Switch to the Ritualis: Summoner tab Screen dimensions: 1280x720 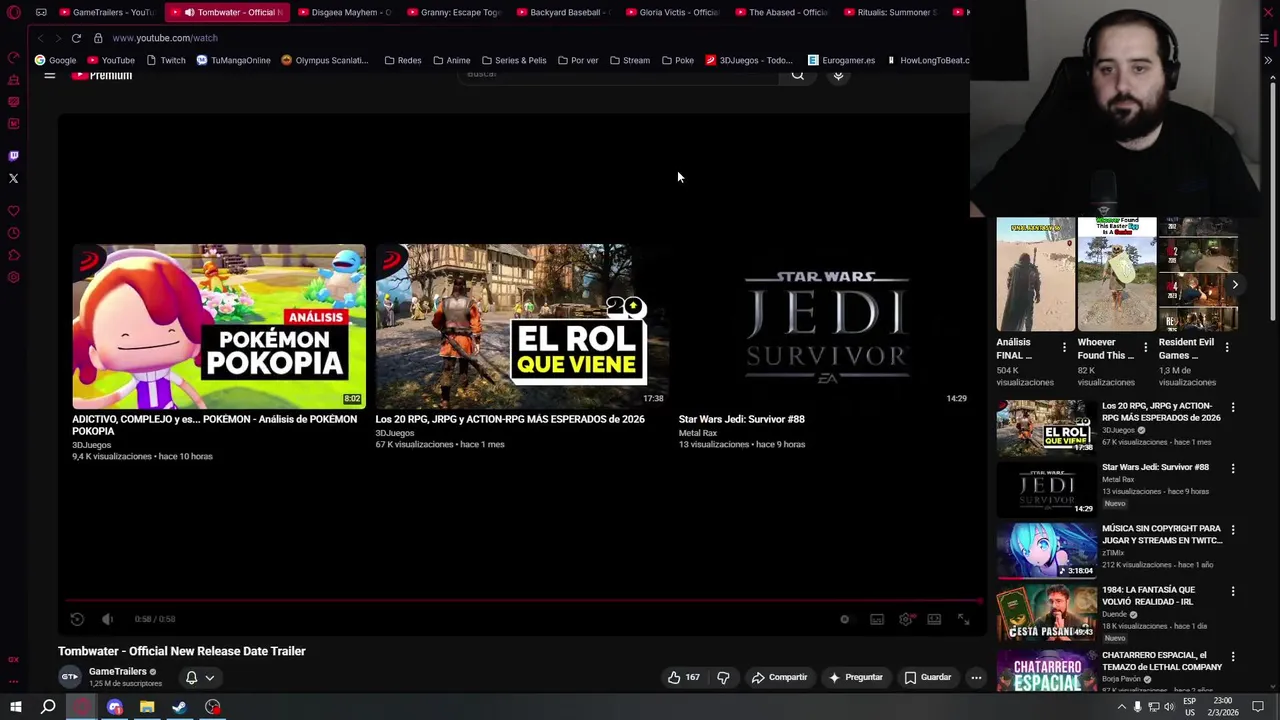pyautogui.click(x=890, y=12)
